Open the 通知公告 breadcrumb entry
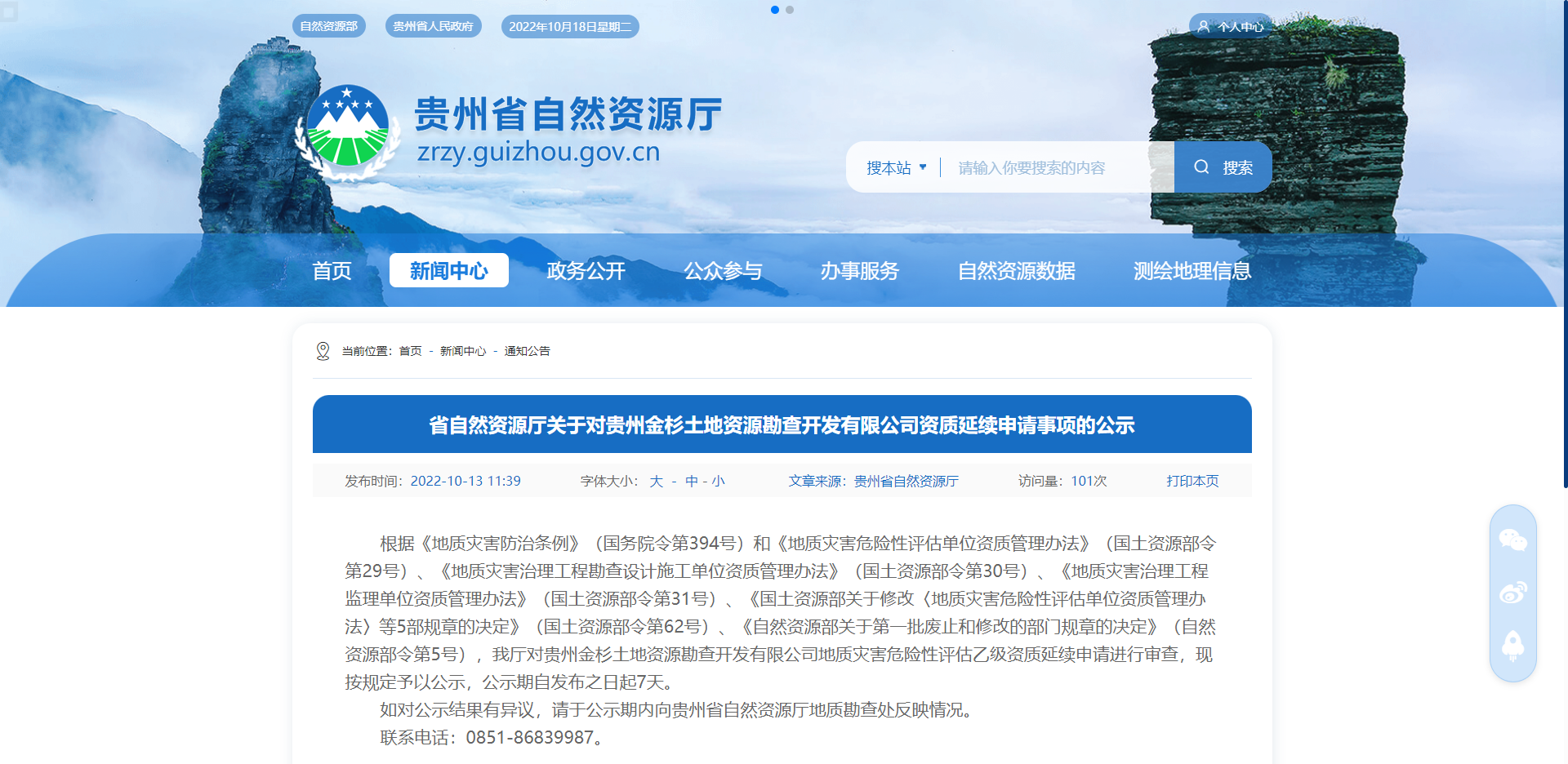Viewport: 1568px width, 764px height. coord(527,350)
